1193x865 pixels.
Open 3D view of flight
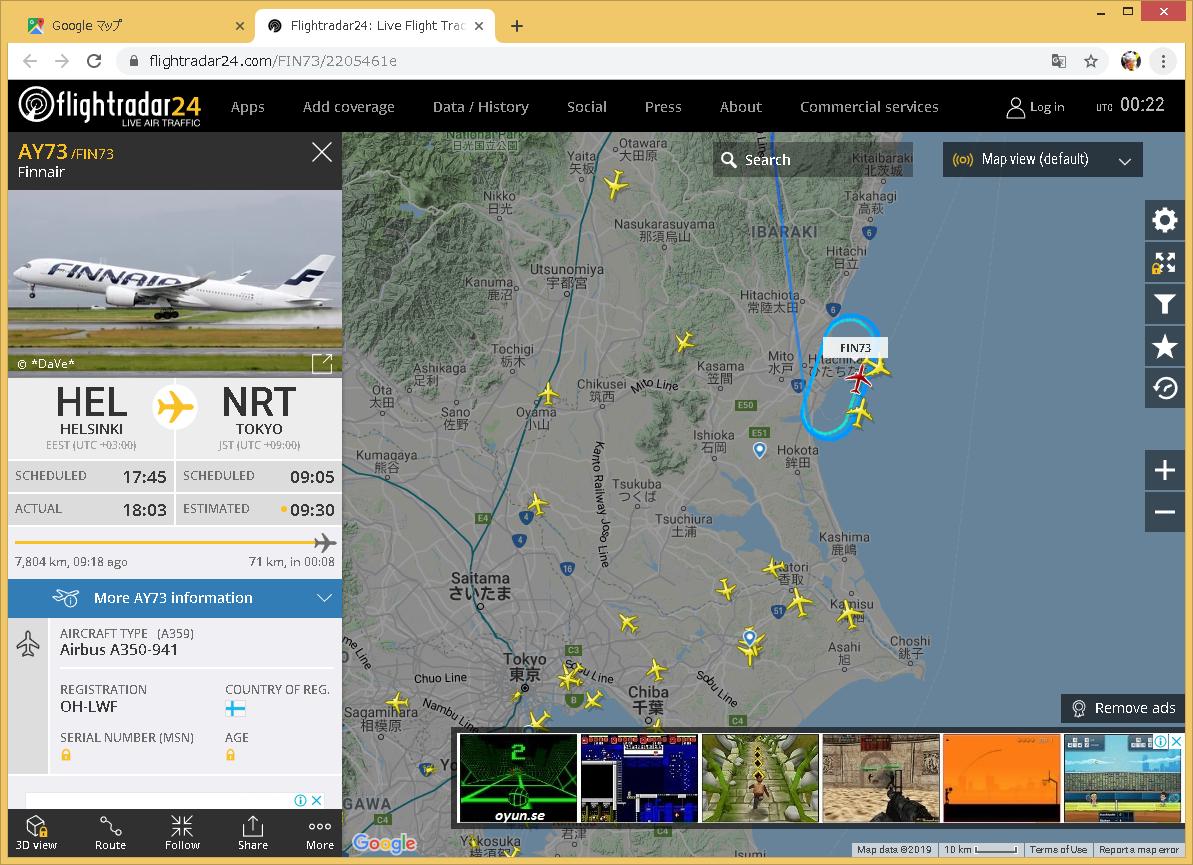tap(37, 832)
